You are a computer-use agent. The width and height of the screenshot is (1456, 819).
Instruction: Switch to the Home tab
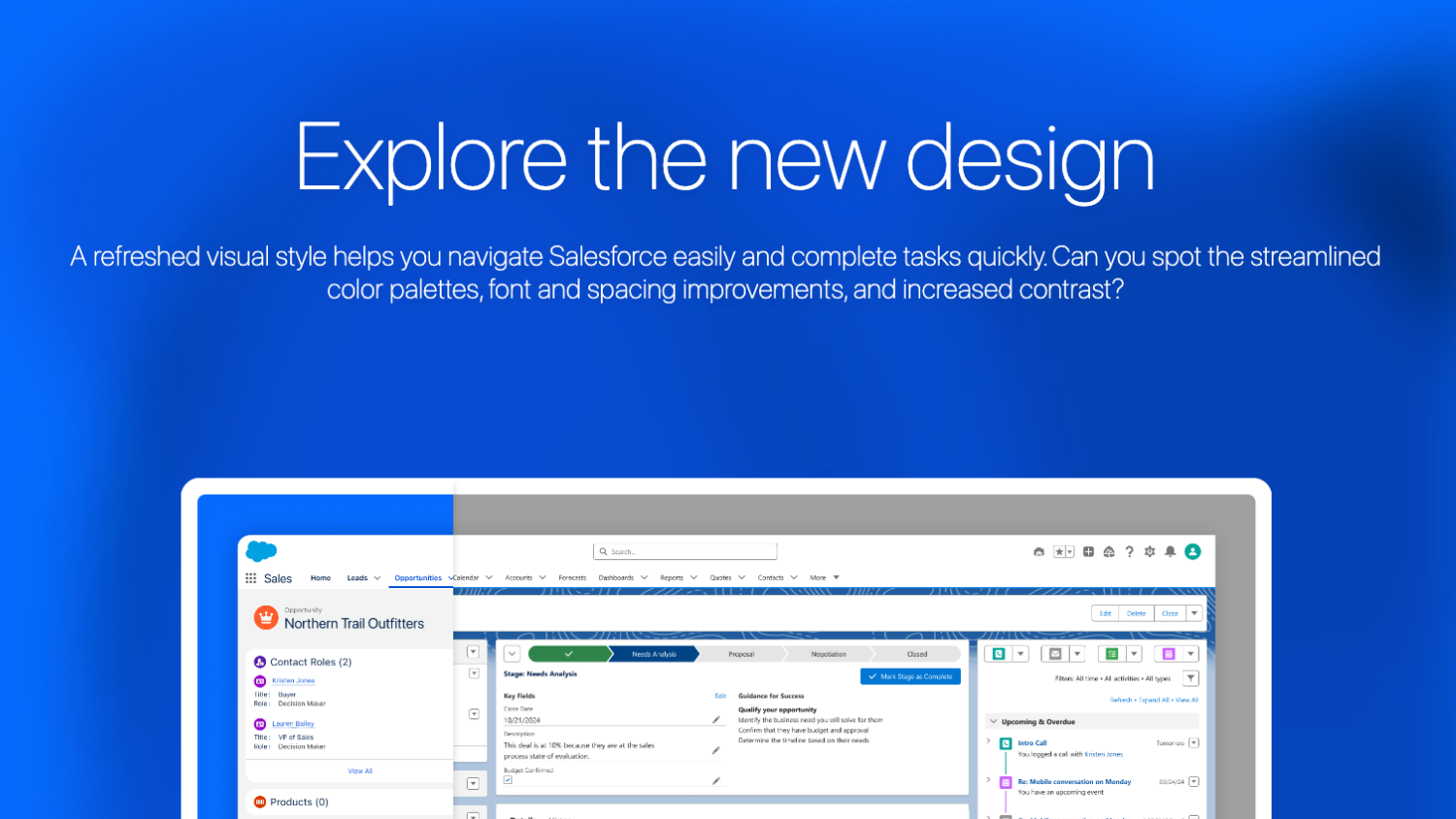[320, 577]
